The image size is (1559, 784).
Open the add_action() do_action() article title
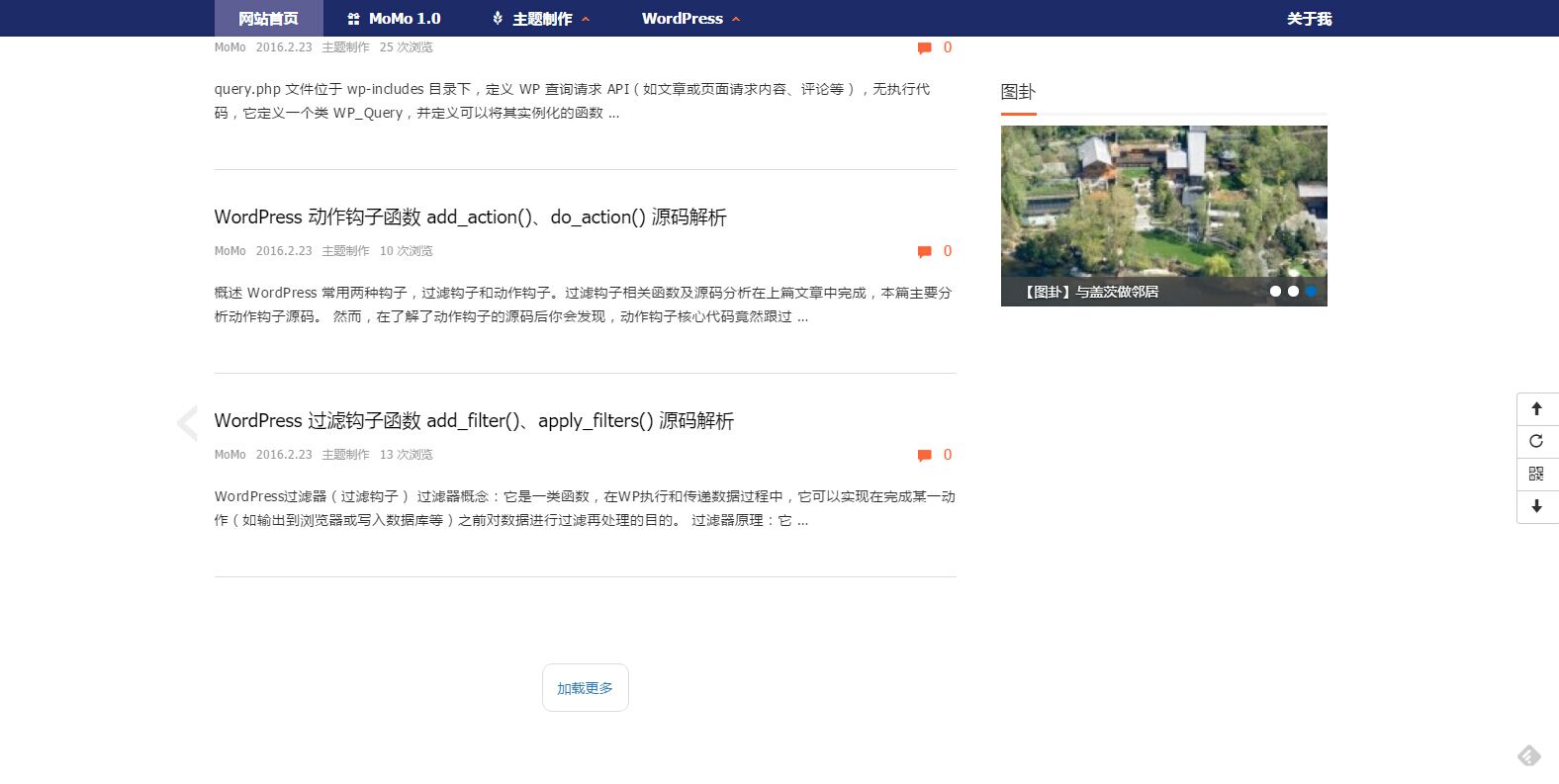pos(470,218)
